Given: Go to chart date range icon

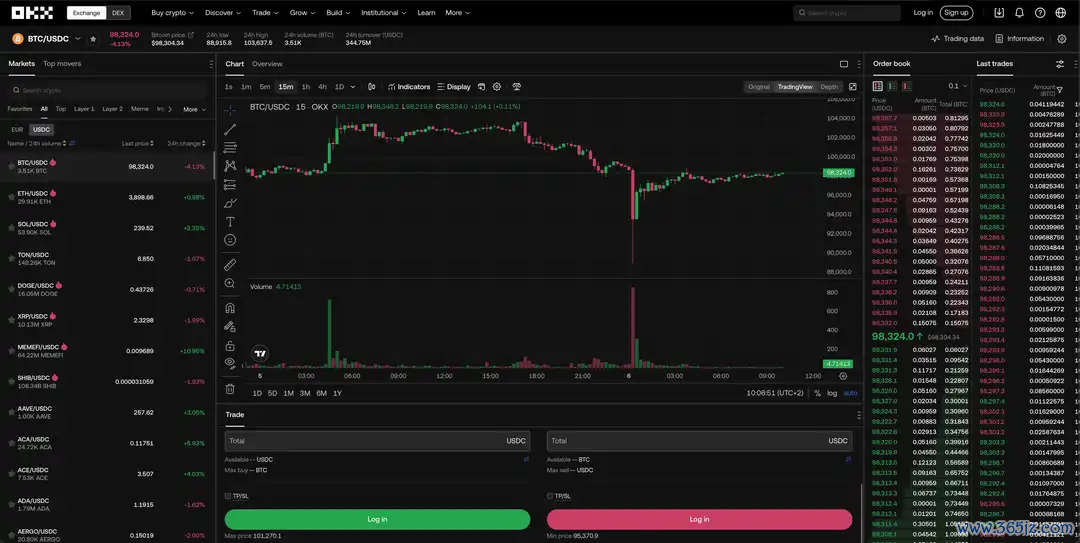Looking at the screenshot, I should pos(481,87).
